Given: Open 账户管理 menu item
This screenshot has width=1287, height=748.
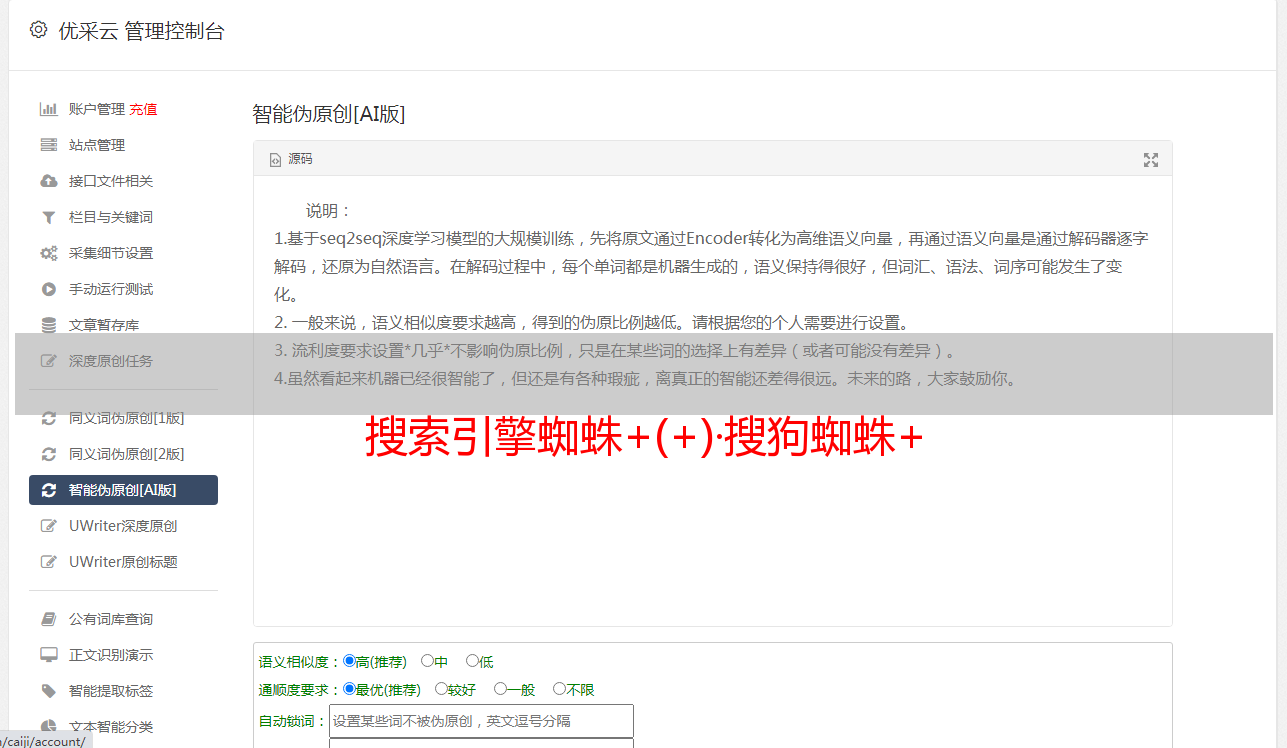Looking at the screenshot, I should 97,109.
